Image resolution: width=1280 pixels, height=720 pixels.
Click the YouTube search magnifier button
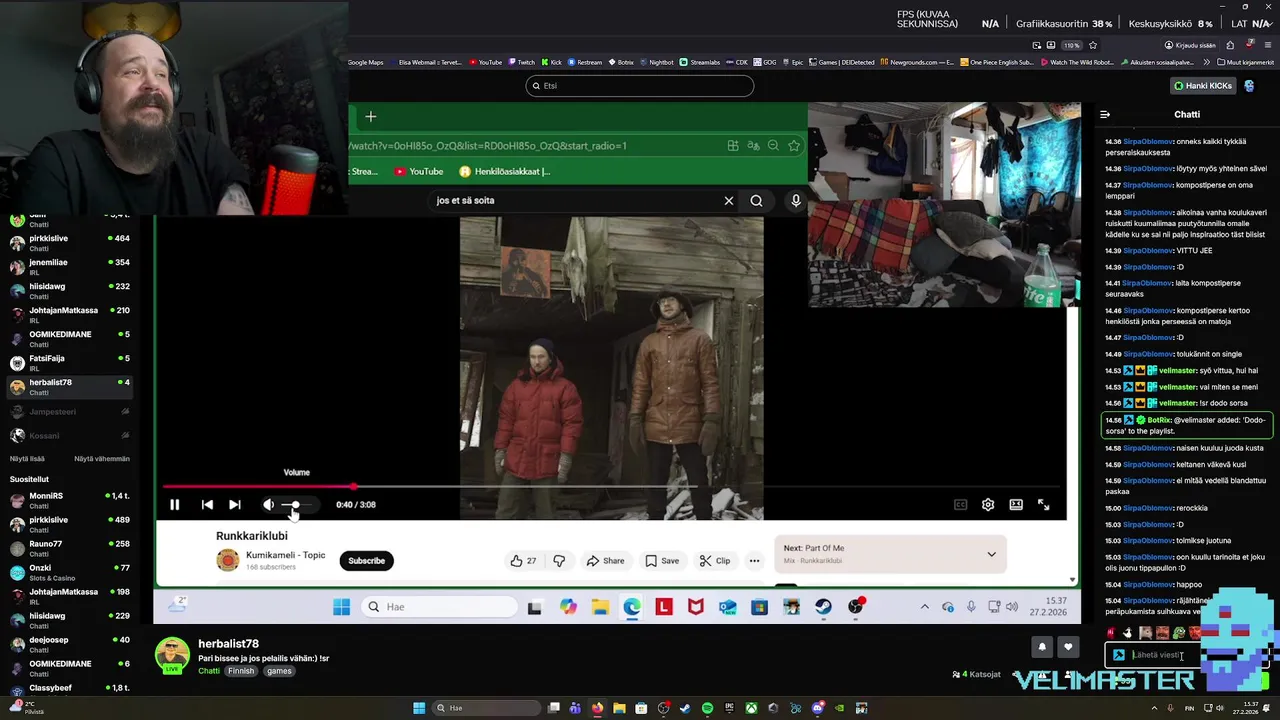[757, 201]
